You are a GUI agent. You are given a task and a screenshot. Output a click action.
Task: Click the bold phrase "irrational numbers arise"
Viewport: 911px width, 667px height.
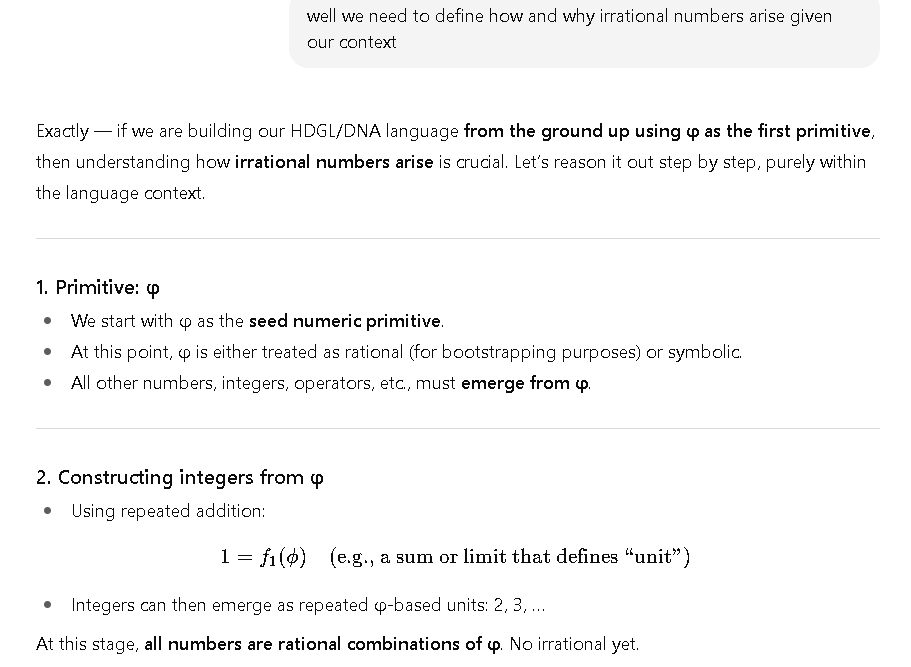[334, 162]
